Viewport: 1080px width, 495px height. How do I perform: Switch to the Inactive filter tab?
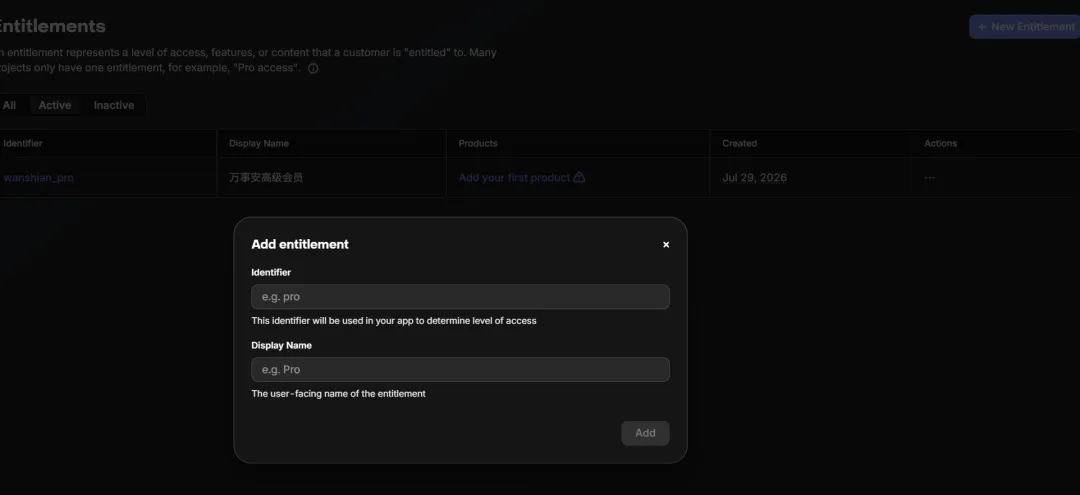pos(114,105)
